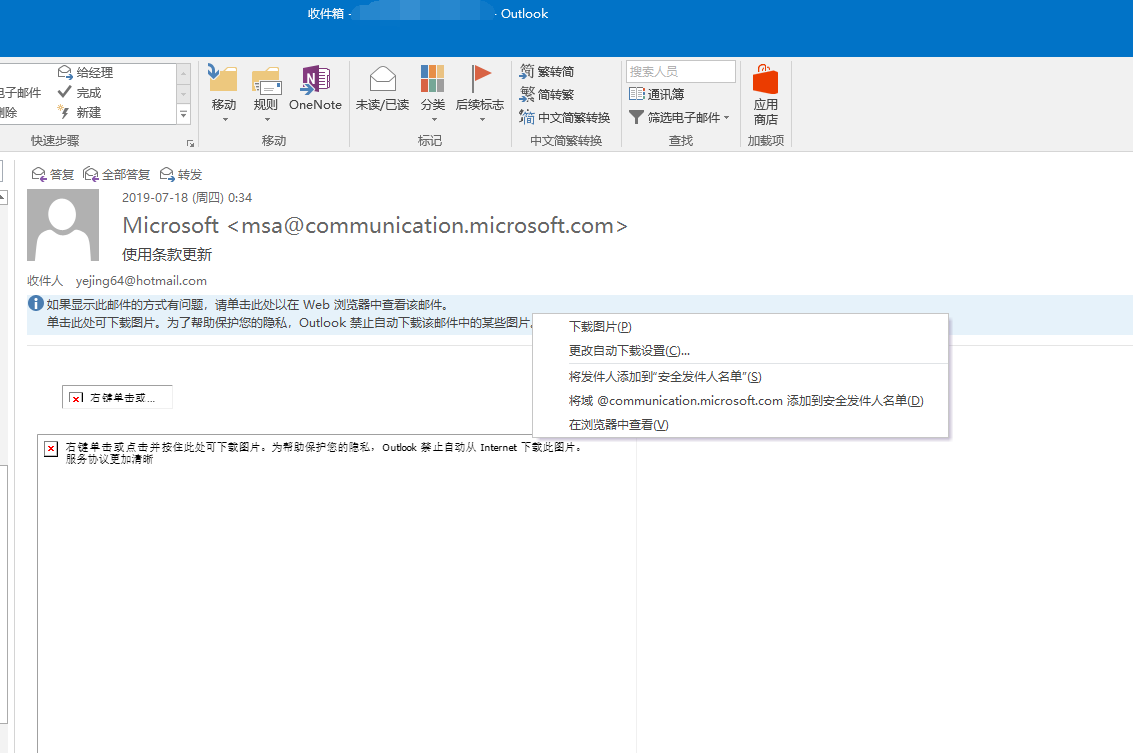Screen dimensions: 1133x753
Task: Click the Forward (转发) button
Action: (x=181, y=175)
